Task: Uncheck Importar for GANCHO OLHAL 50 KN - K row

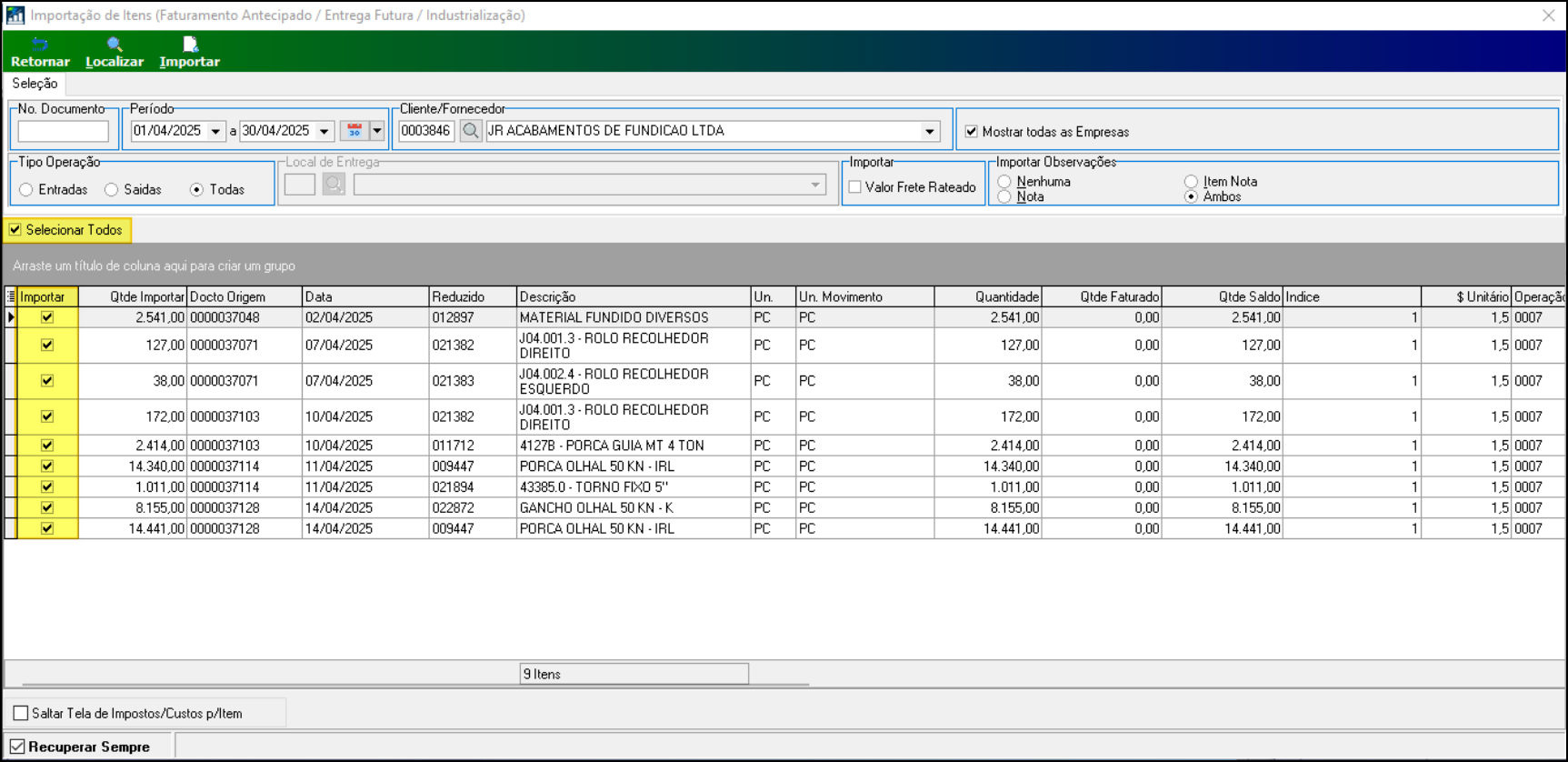Action: click(x=47, y=507)
